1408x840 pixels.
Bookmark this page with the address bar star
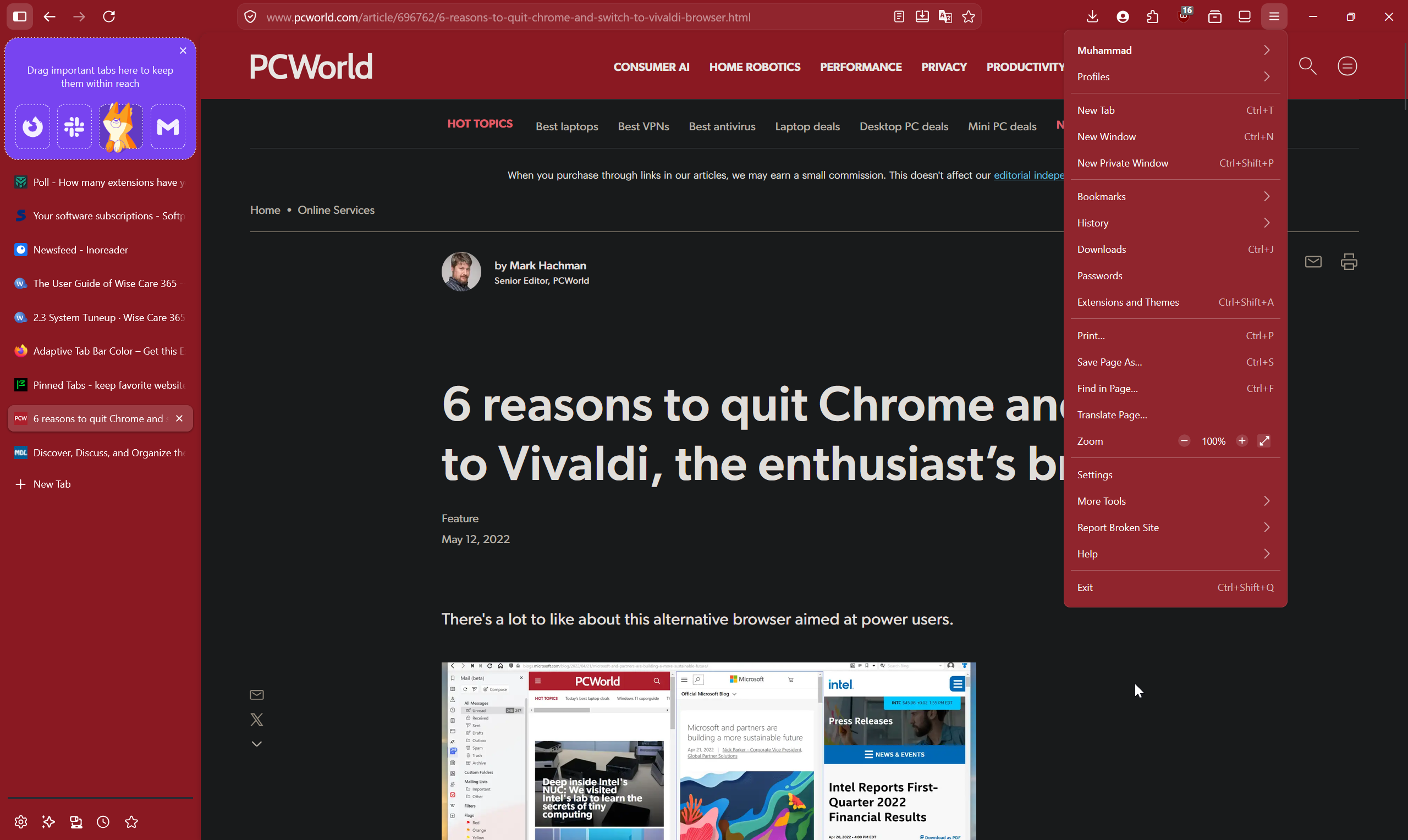969,17
